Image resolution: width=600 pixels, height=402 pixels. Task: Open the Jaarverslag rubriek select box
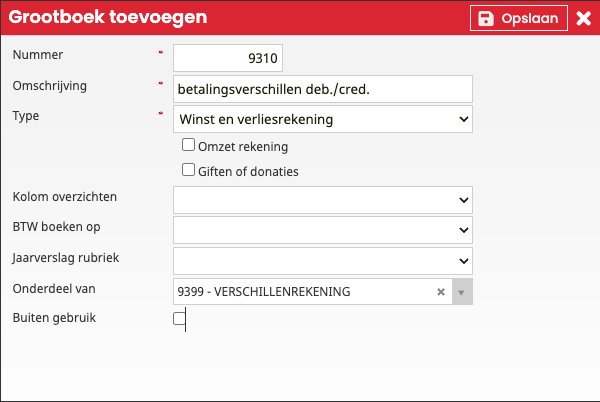pos(323,261)
